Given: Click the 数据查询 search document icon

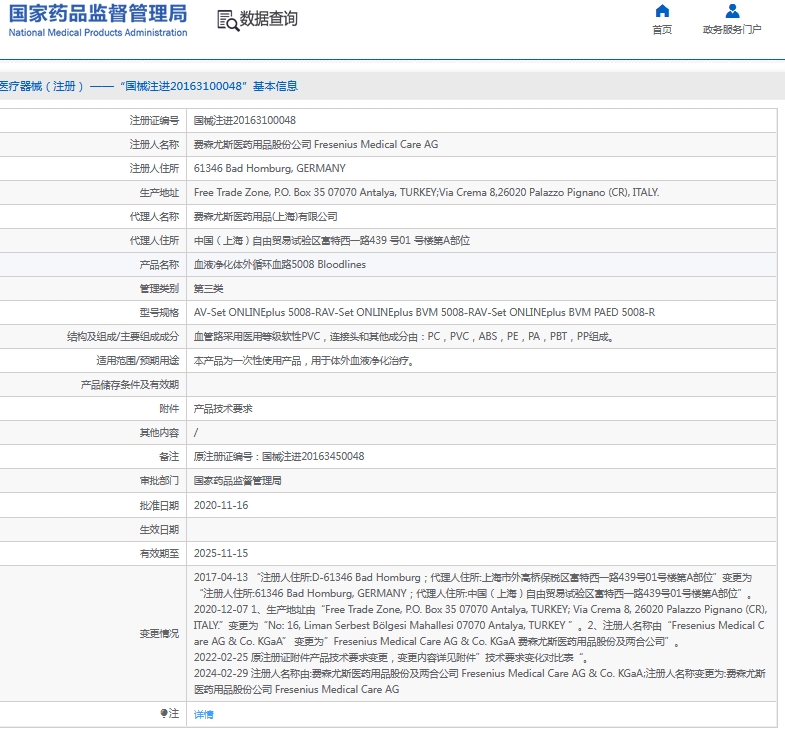Looking at the screenshot, I should [x=228, y=21].
